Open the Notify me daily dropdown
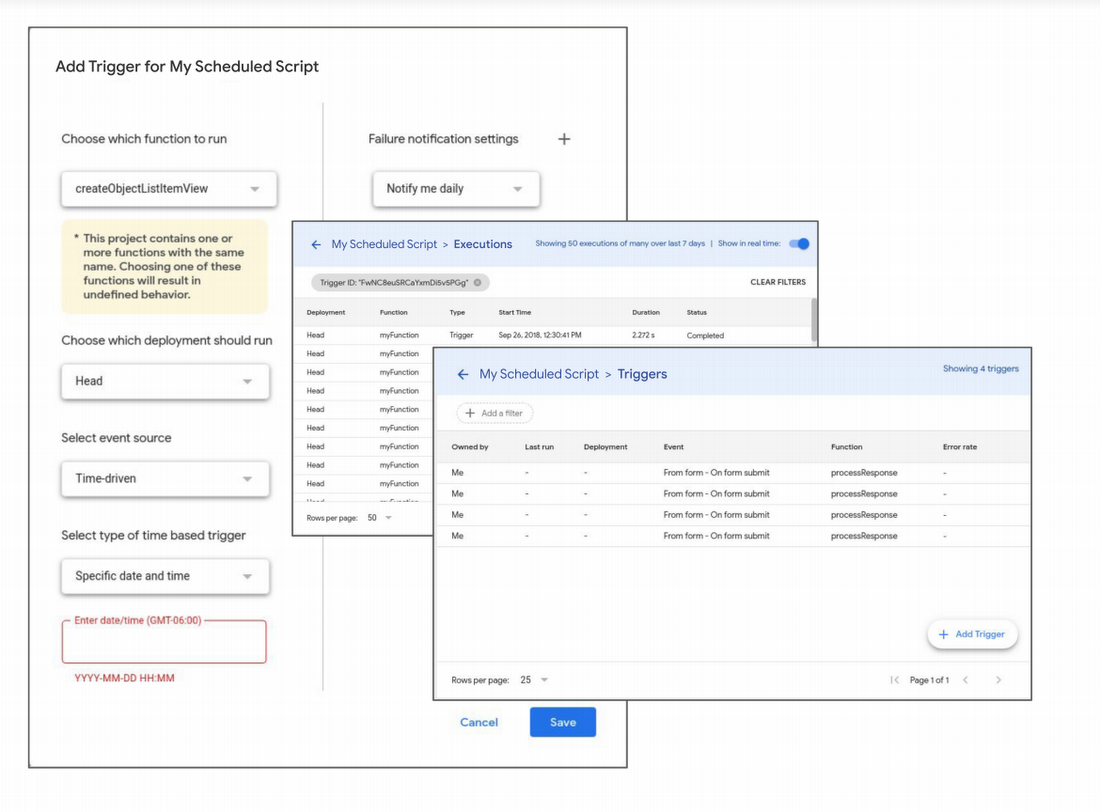The image size is (1100, 812). pos(456,189)
